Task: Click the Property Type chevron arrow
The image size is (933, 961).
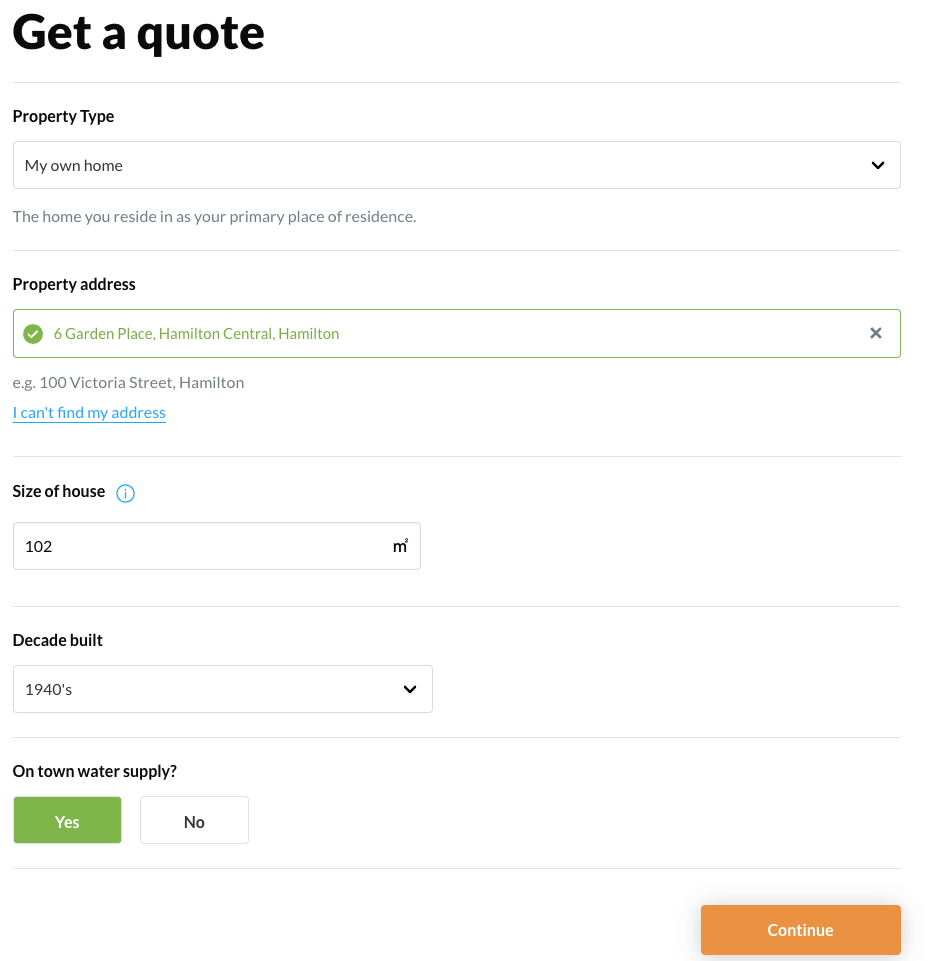Action: click(877, 165)
